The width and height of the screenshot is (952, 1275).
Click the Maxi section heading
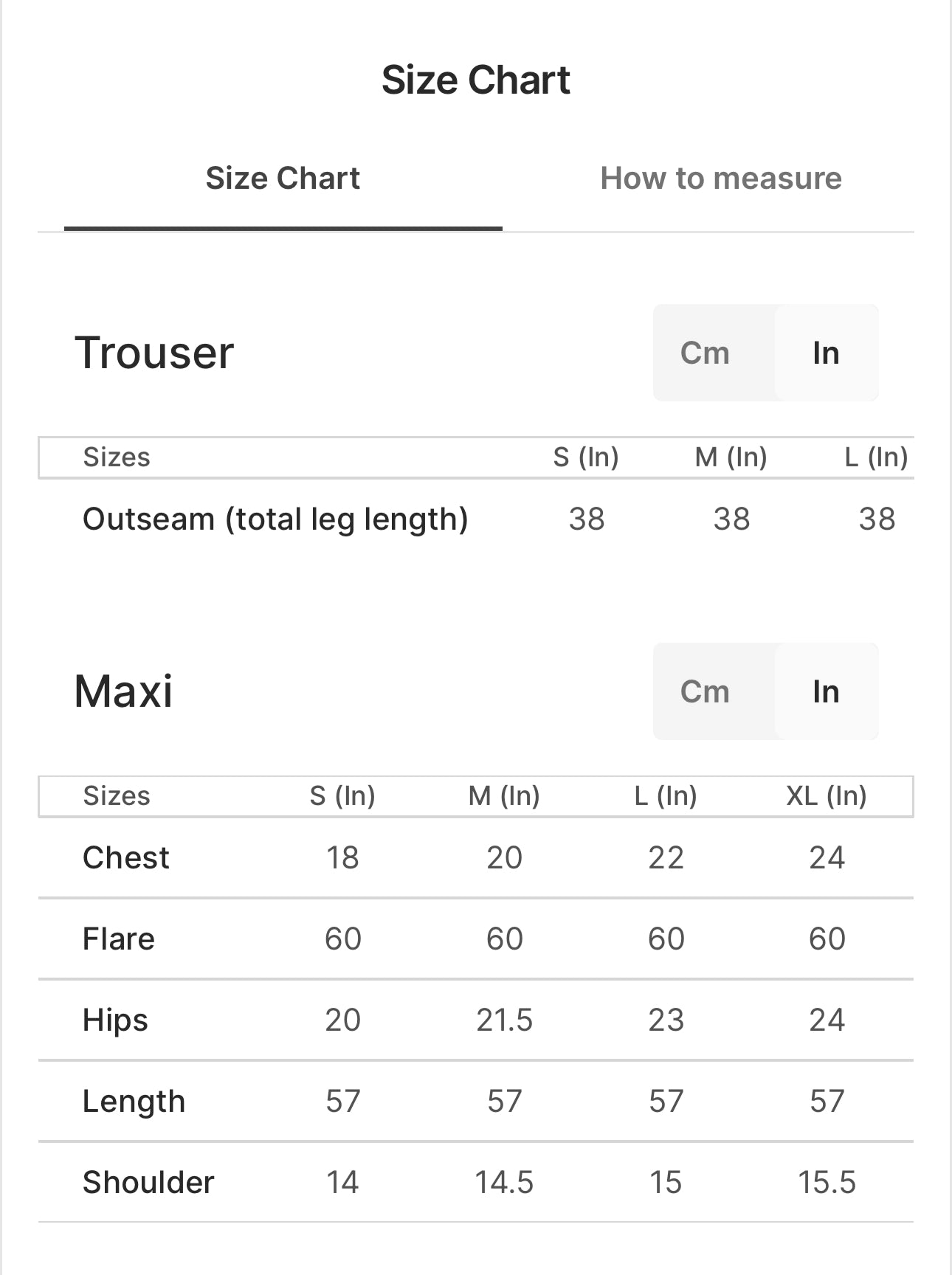tap(123, 691)
